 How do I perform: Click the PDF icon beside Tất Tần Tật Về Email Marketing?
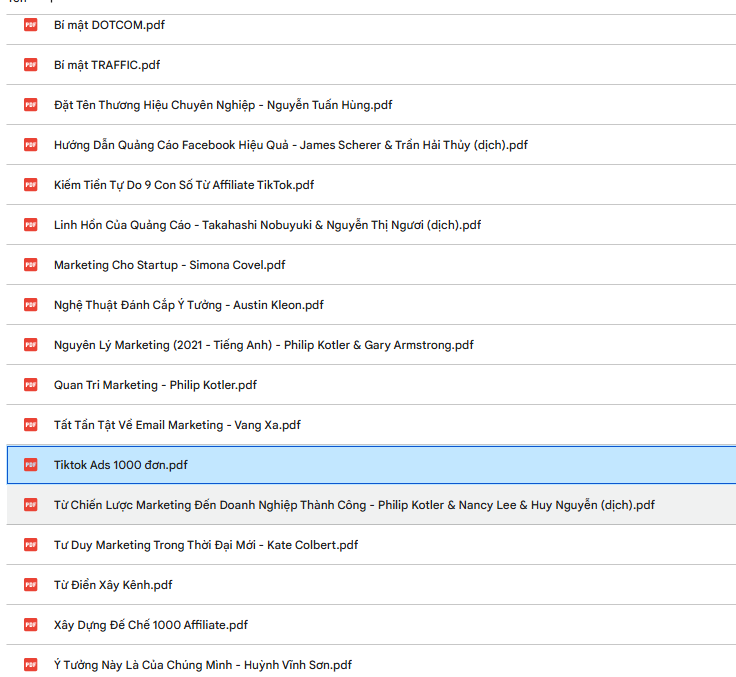31,425
